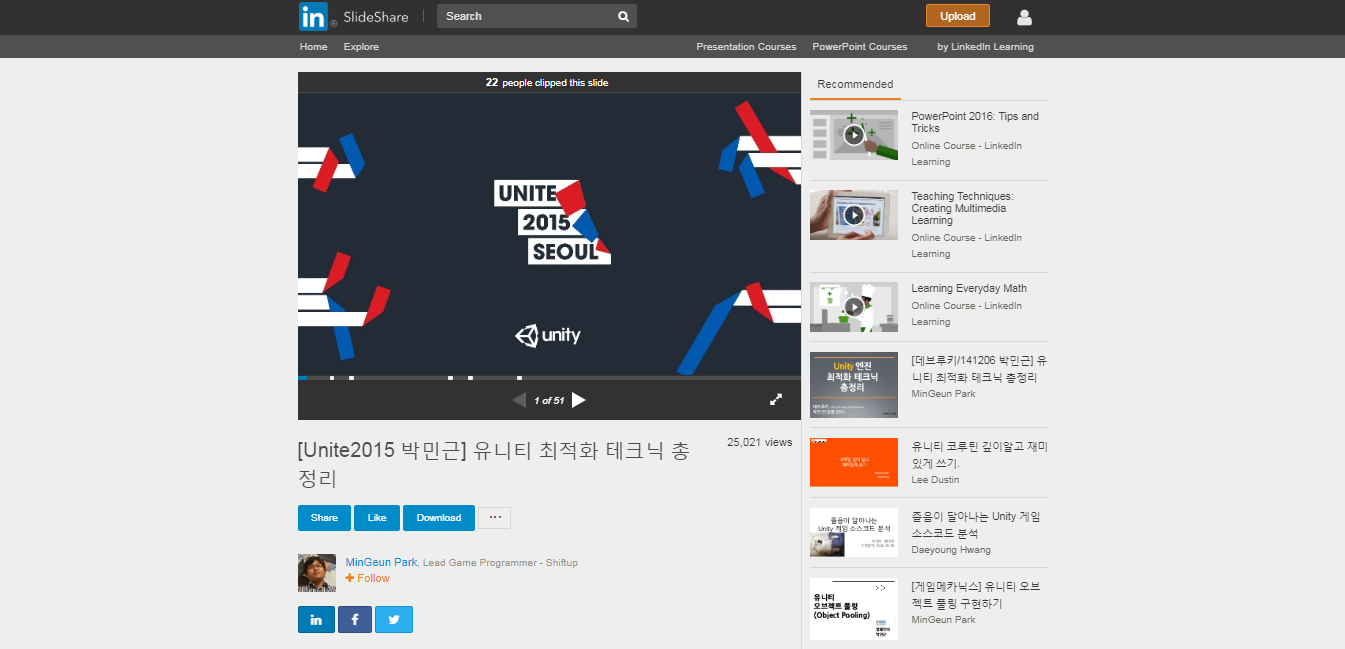
Task: Play Learning Everyday Math thumbnail
Action: (x=854, y=307)
